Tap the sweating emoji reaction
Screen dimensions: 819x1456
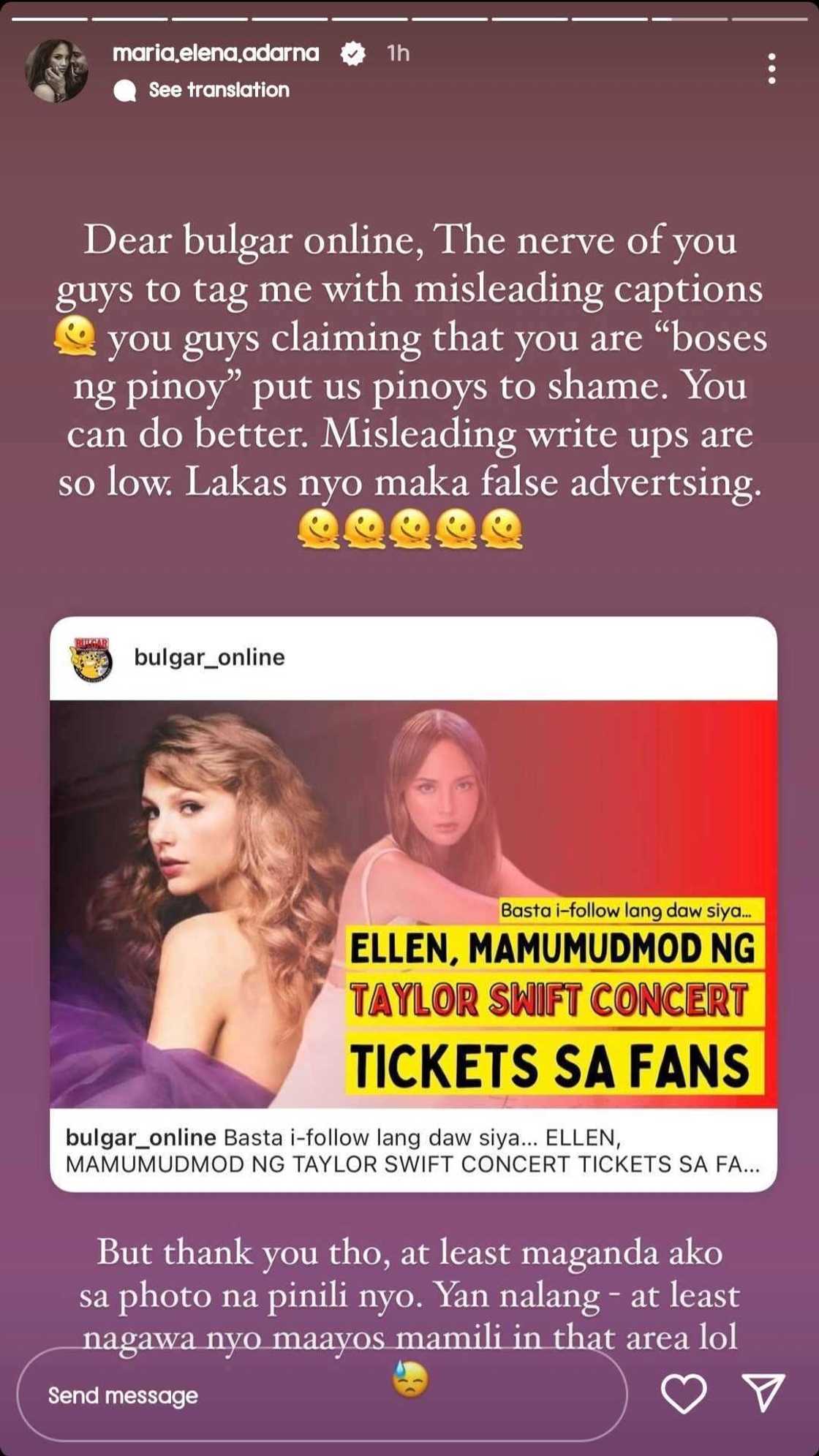click(x=410, y=1379)
